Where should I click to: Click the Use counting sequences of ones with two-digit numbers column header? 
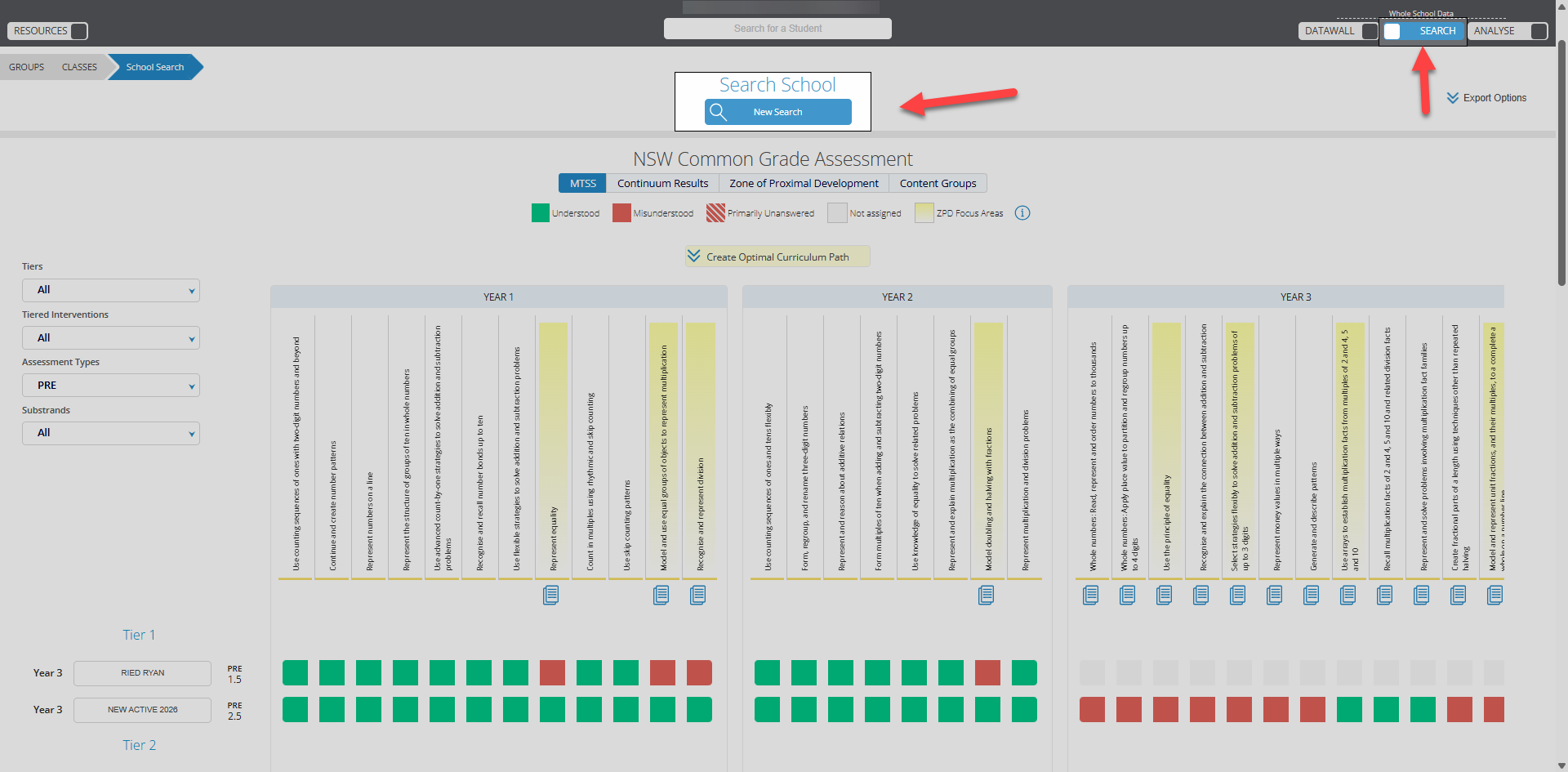pos(296,453)
